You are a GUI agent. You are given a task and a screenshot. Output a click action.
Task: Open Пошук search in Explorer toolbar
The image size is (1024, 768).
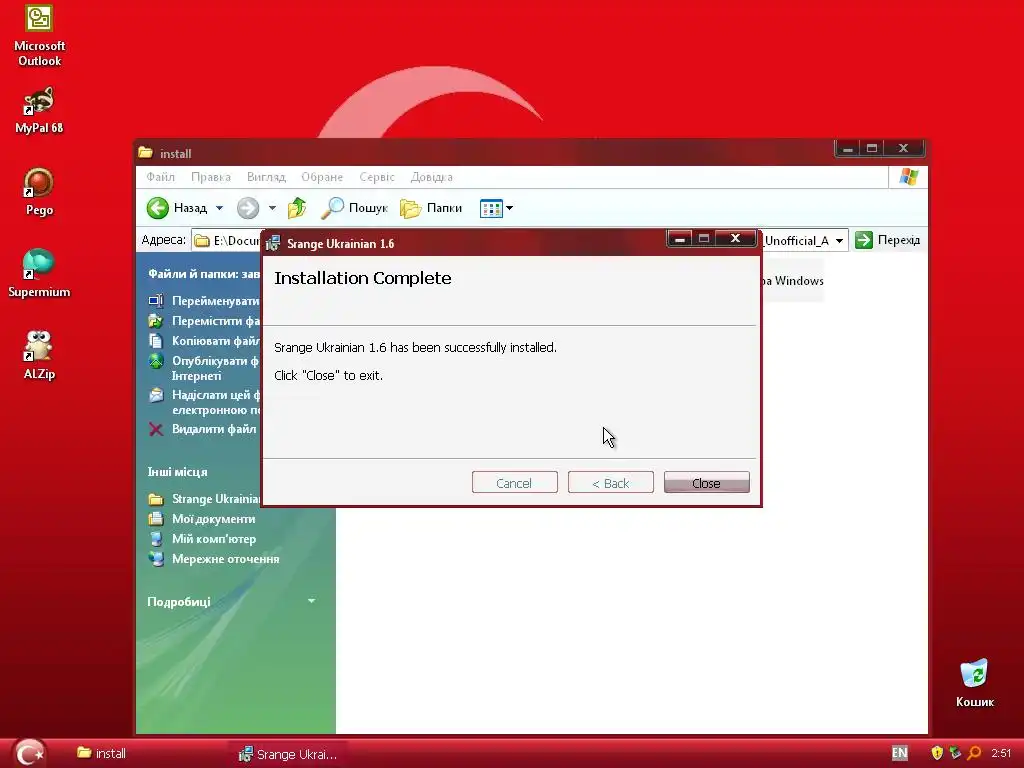click(x=355, y=208)
